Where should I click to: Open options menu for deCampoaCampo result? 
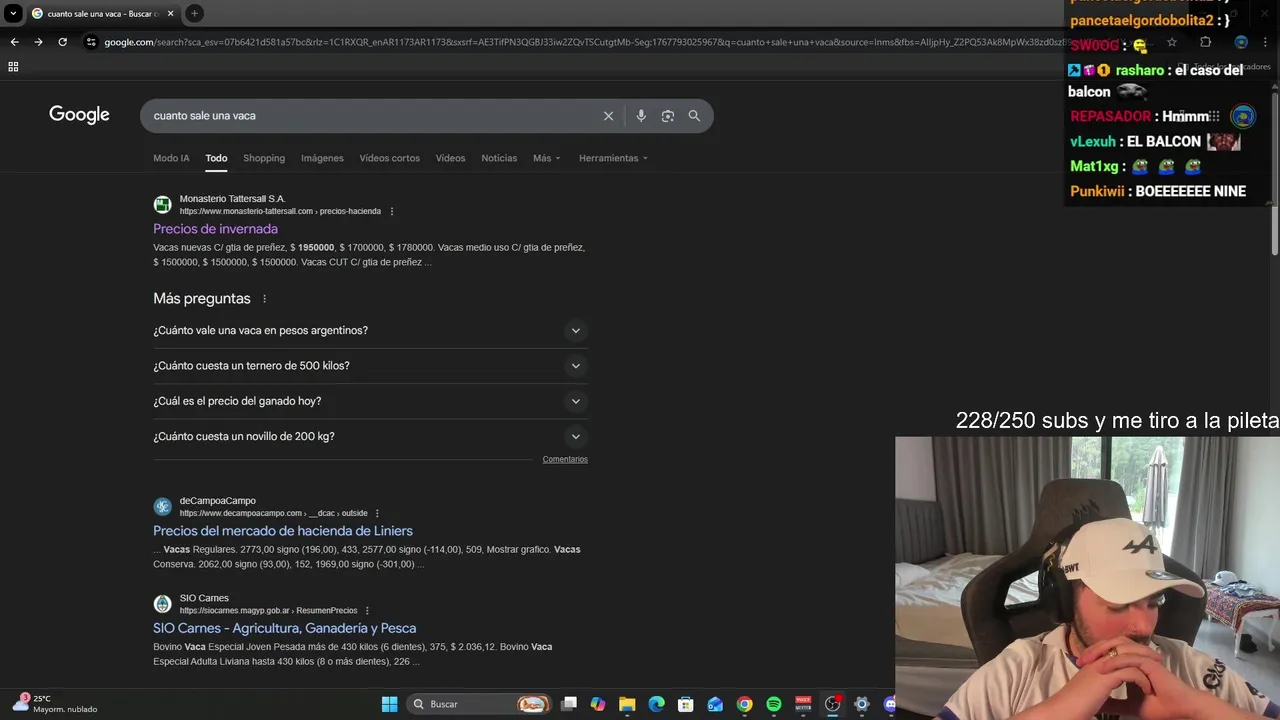(x=377, y=513)
